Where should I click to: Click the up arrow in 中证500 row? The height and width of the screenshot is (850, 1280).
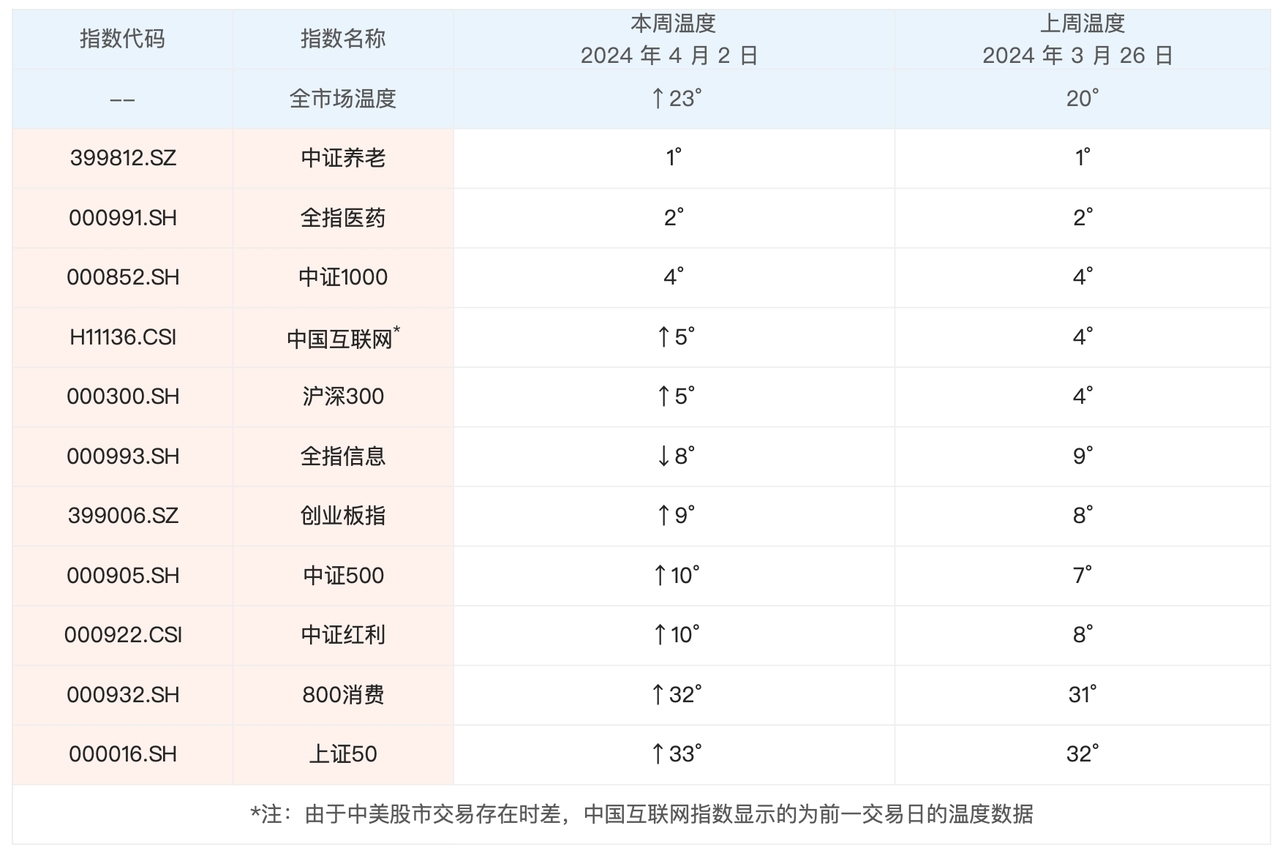coord(658,576)
